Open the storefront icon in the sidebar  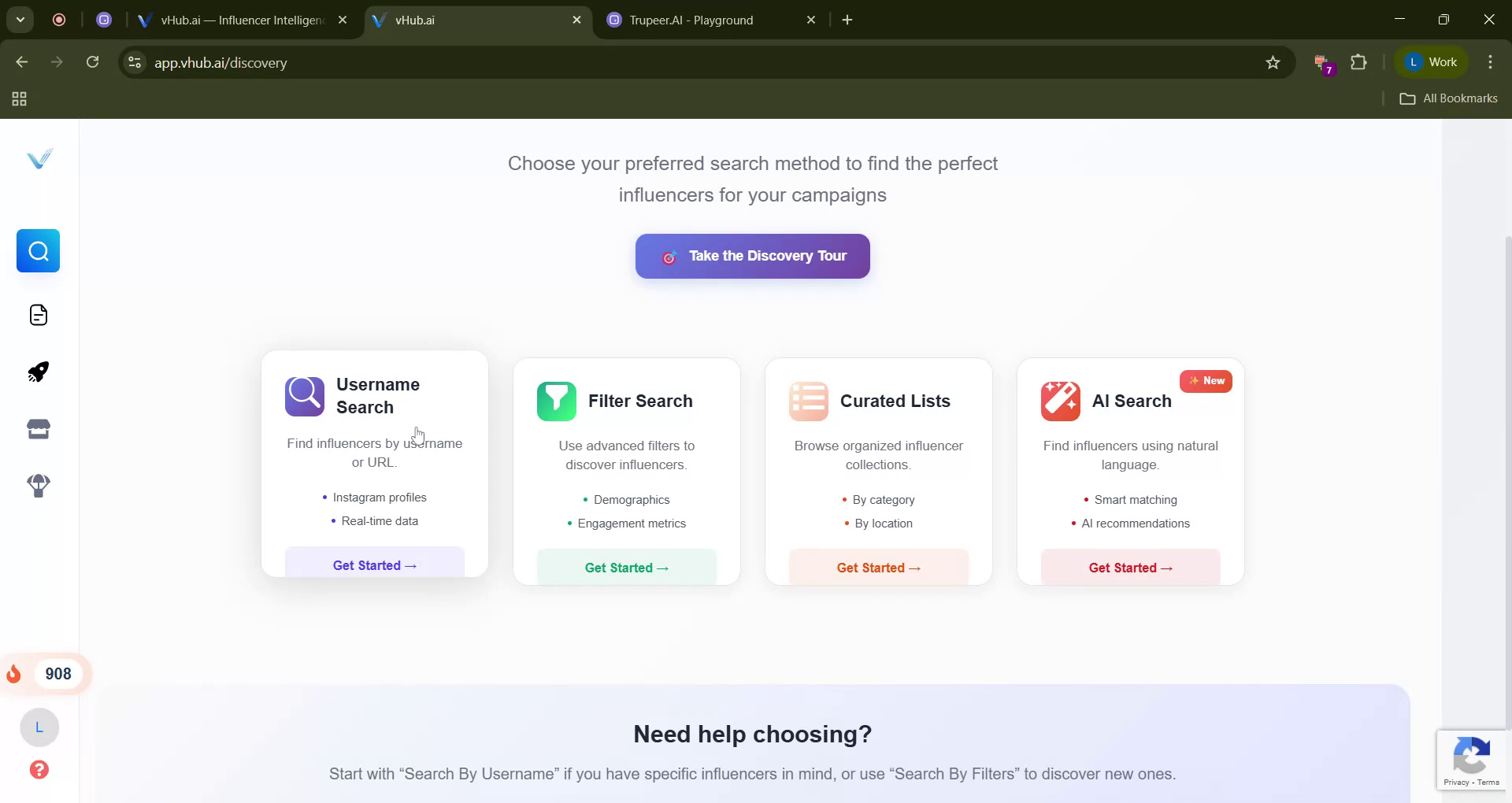[38, 428]
